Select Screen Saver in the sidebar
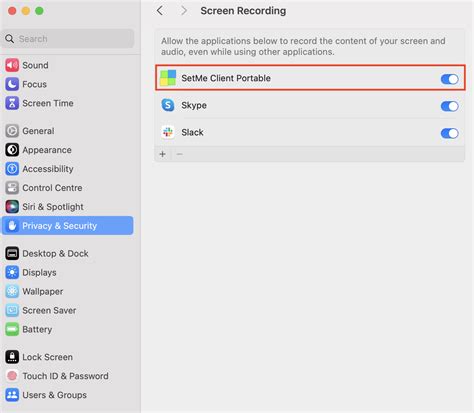Viewport: 474px width, 413px height. (x=68, y=310)
